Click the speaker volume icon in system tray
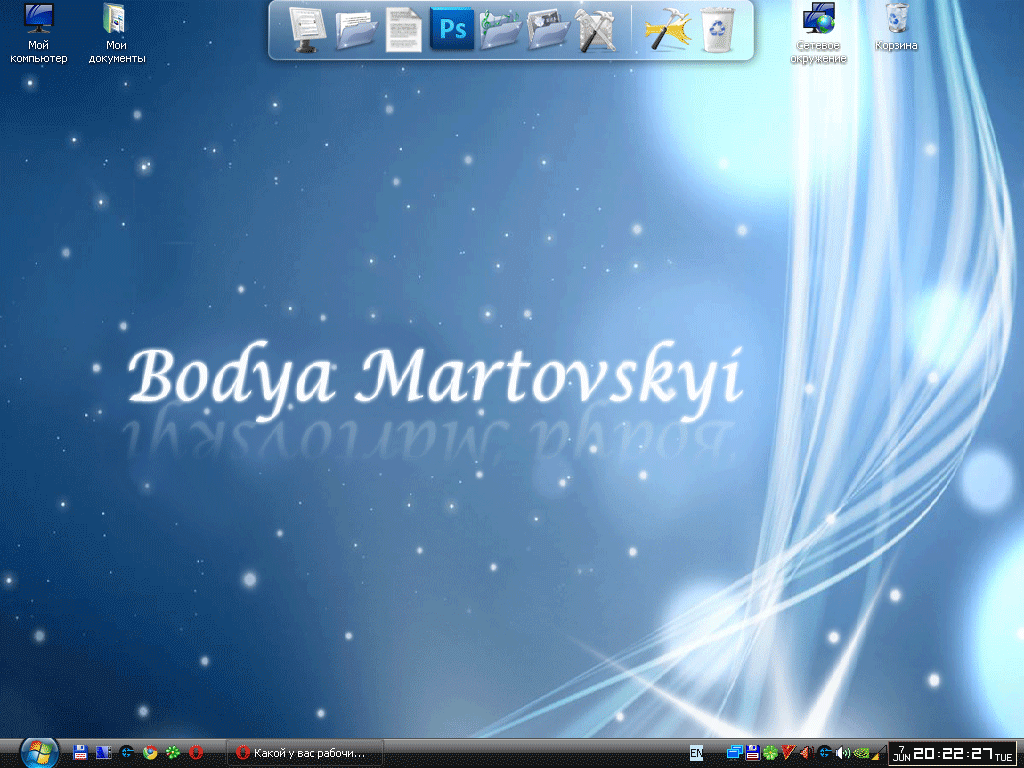Screen dimensions: 1024x768 842,752
